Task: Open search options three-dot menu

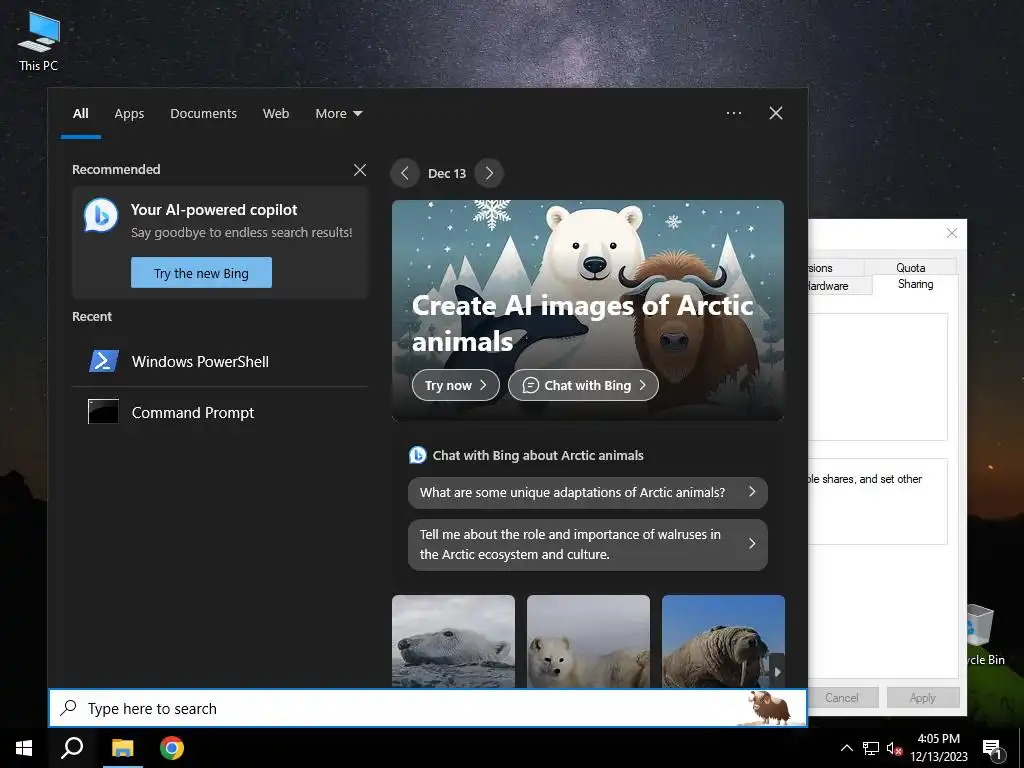Action: 733,113
